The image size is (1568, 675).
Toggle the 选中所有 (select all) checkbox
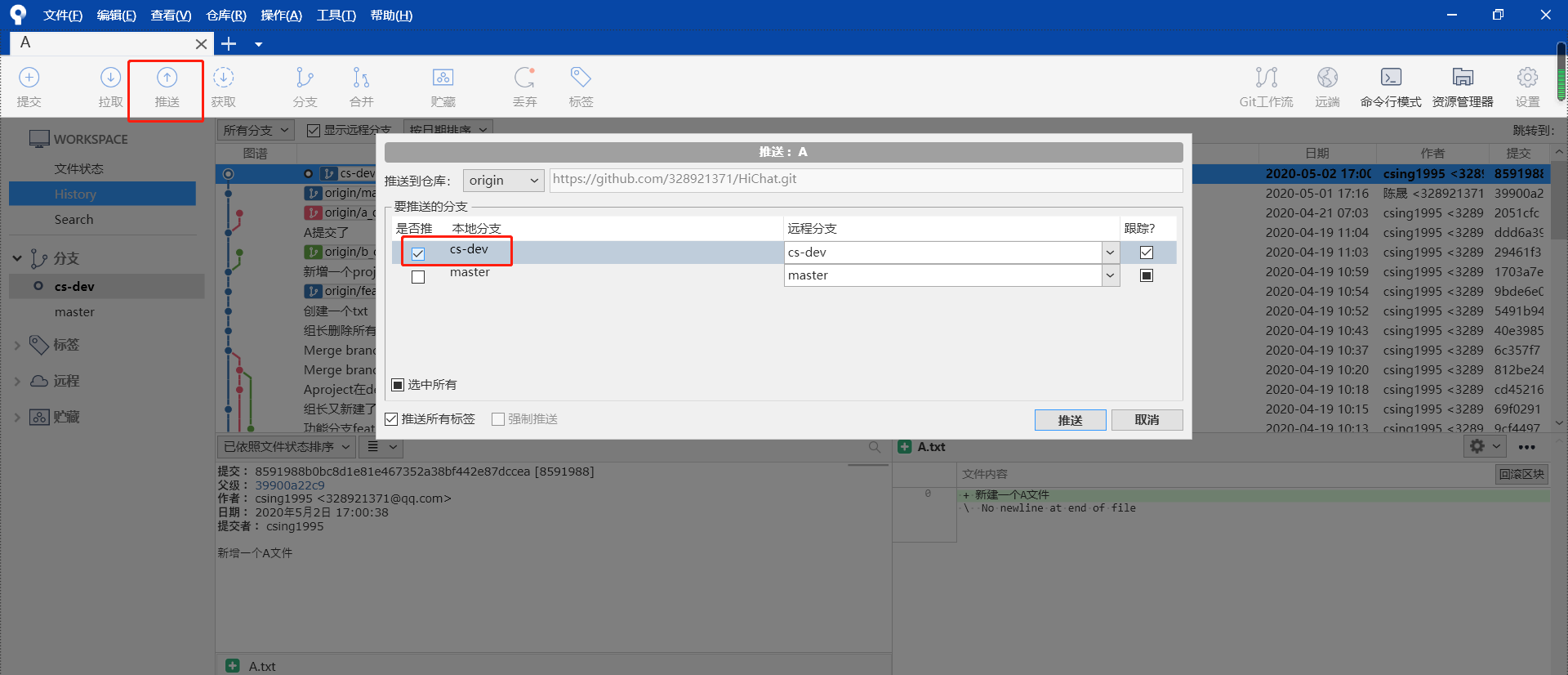coord(398,385)
